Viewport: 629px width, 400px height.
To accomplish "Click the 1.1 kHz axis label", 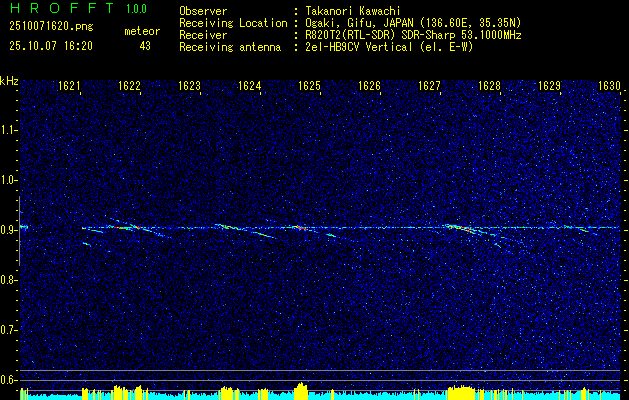I will 9,130.
